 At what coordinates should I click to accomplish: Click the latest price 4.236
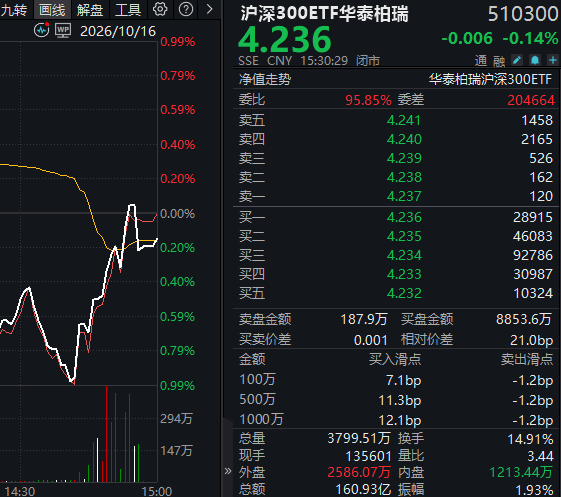[x=285, y=39]
